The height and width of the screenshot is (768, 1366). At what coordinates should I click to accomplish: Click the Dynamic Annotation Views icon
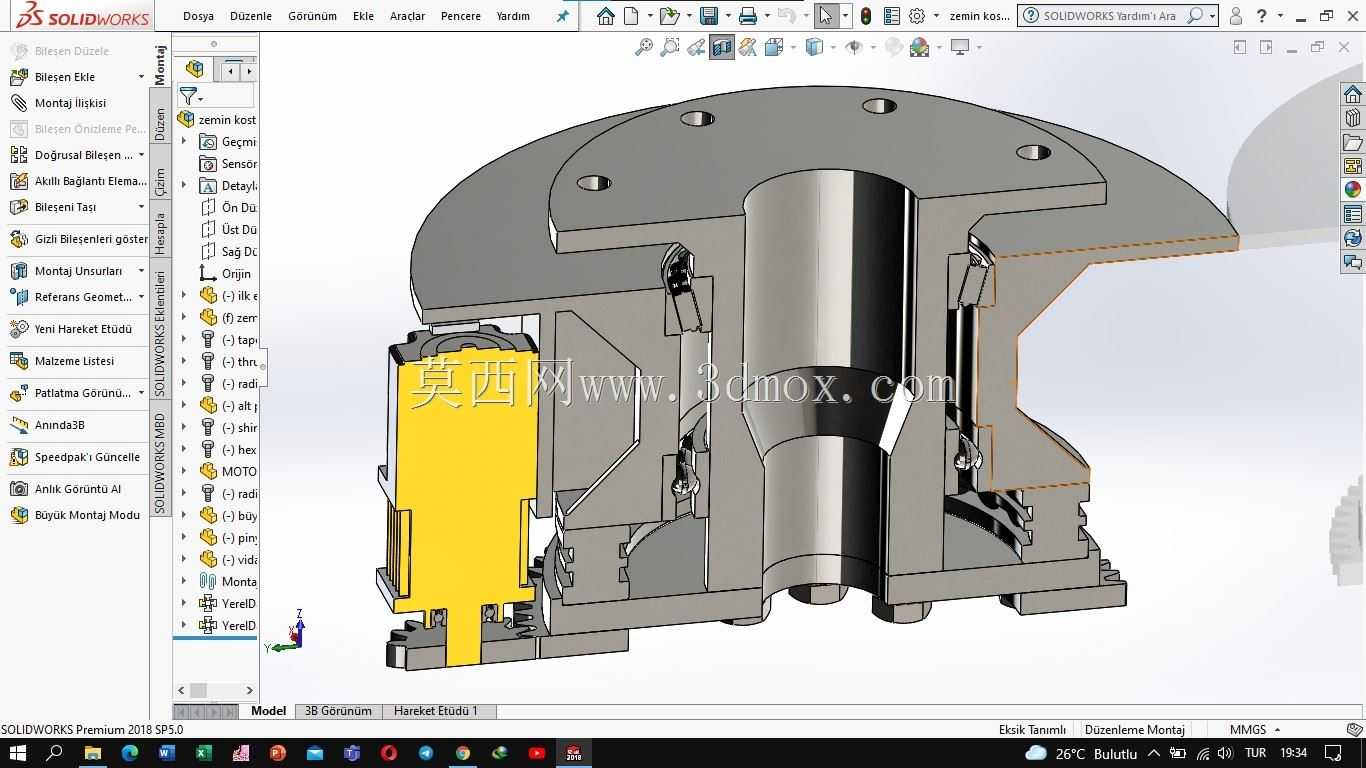point(747,47)
